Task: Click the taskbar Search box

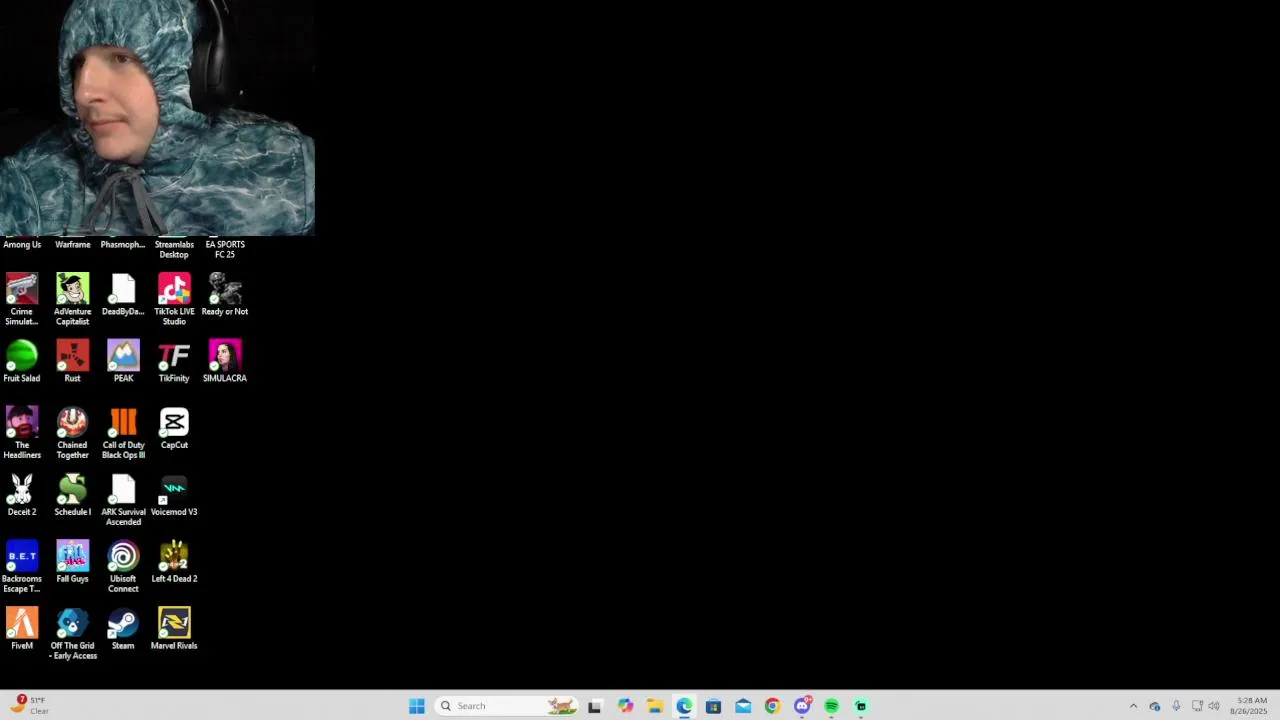Action: click(x=507, y=706)
